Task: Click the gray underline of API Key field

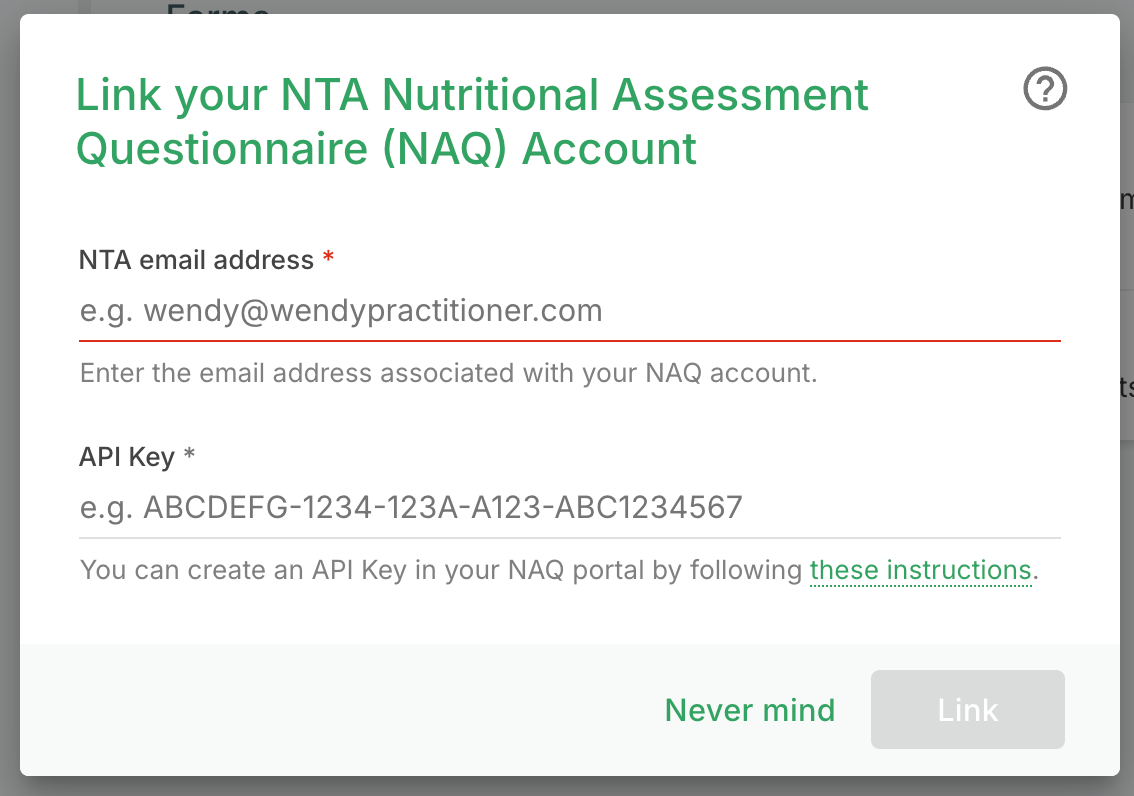Action: point(569,538)
